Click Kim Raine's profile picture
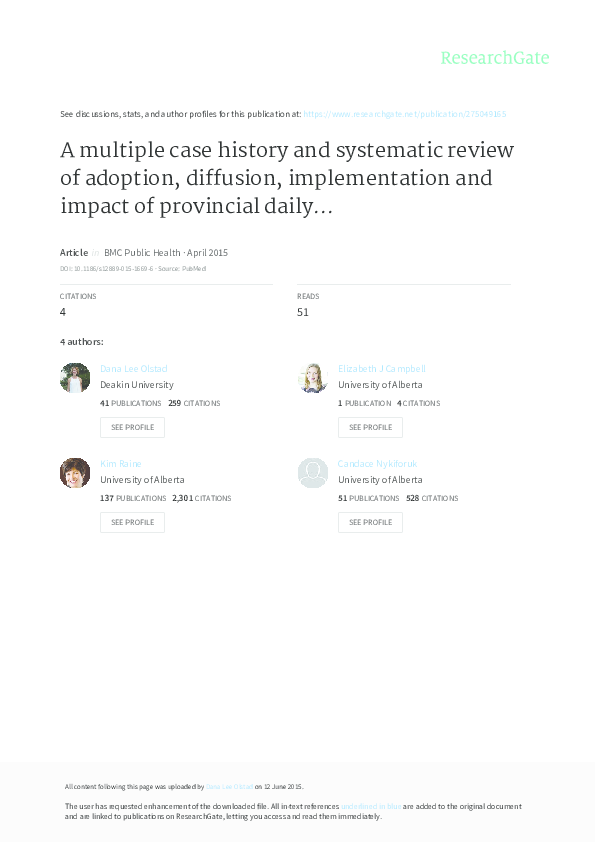Image resolution: width=595 pixels, height=842 pixels. click(x=74, y=473)
